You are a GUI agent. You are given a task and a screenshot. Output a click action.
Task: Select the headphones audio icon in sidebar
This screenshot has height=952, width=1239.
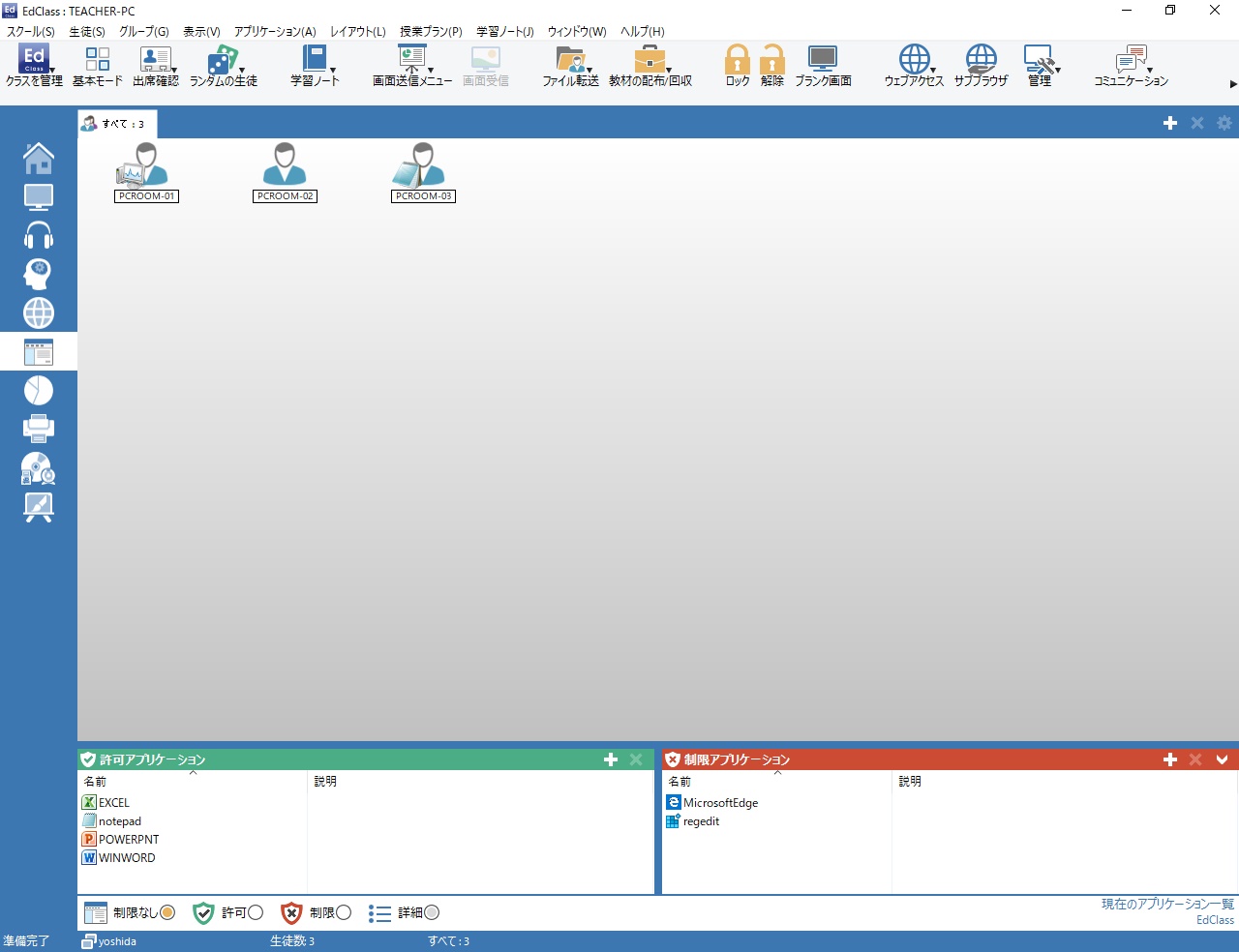point(39,235)
